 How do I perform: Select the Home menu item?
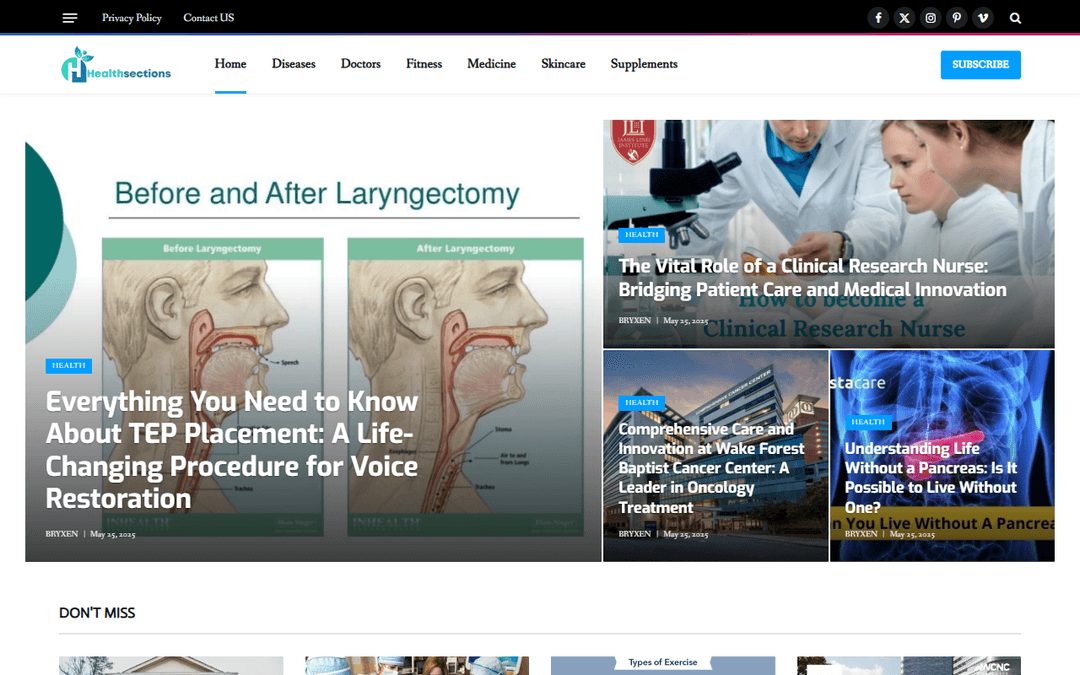pyautogui.click(x=230, y=64)
